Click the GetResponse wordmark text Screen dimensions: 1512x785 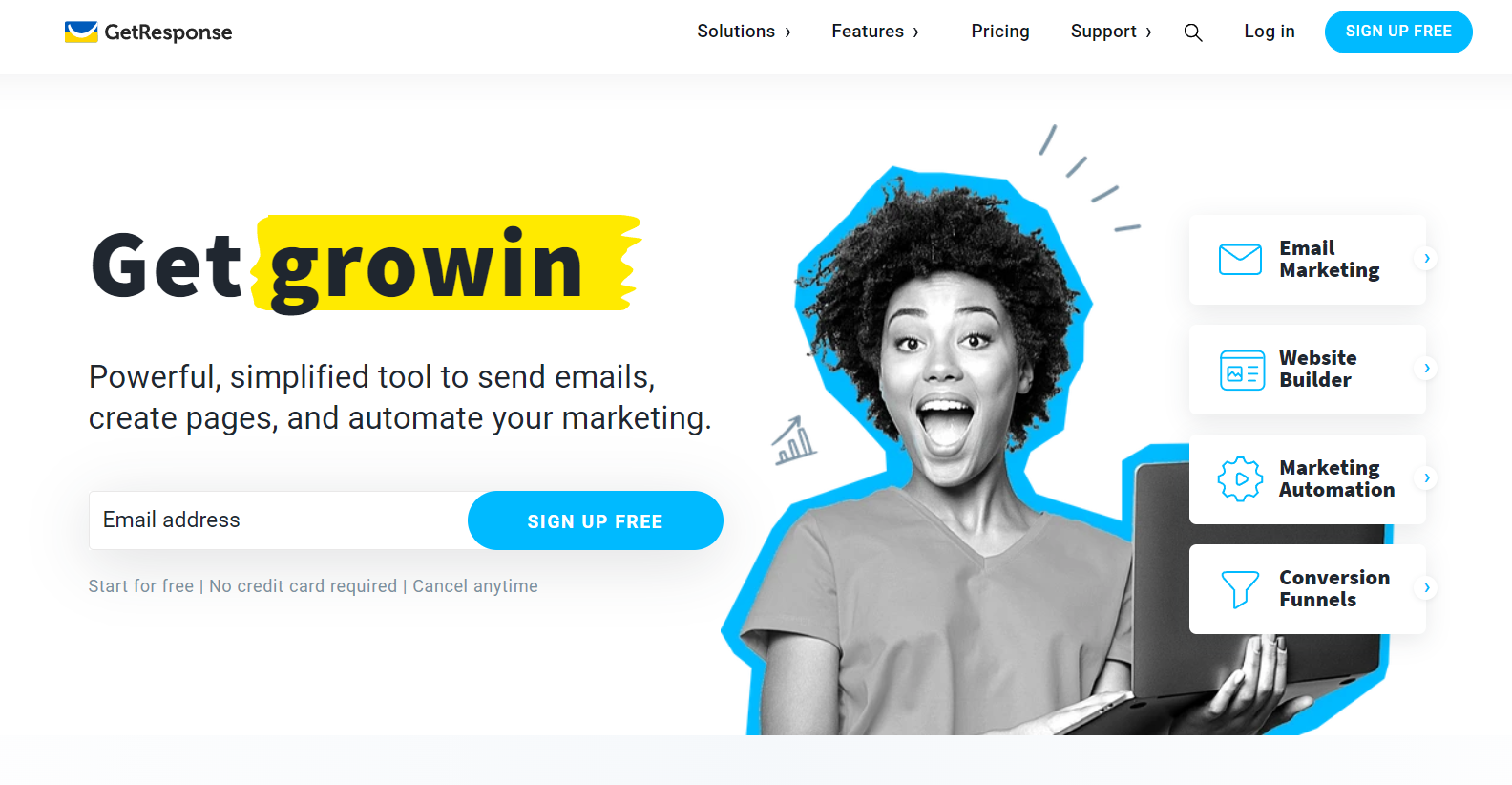(x=168, y=32)
